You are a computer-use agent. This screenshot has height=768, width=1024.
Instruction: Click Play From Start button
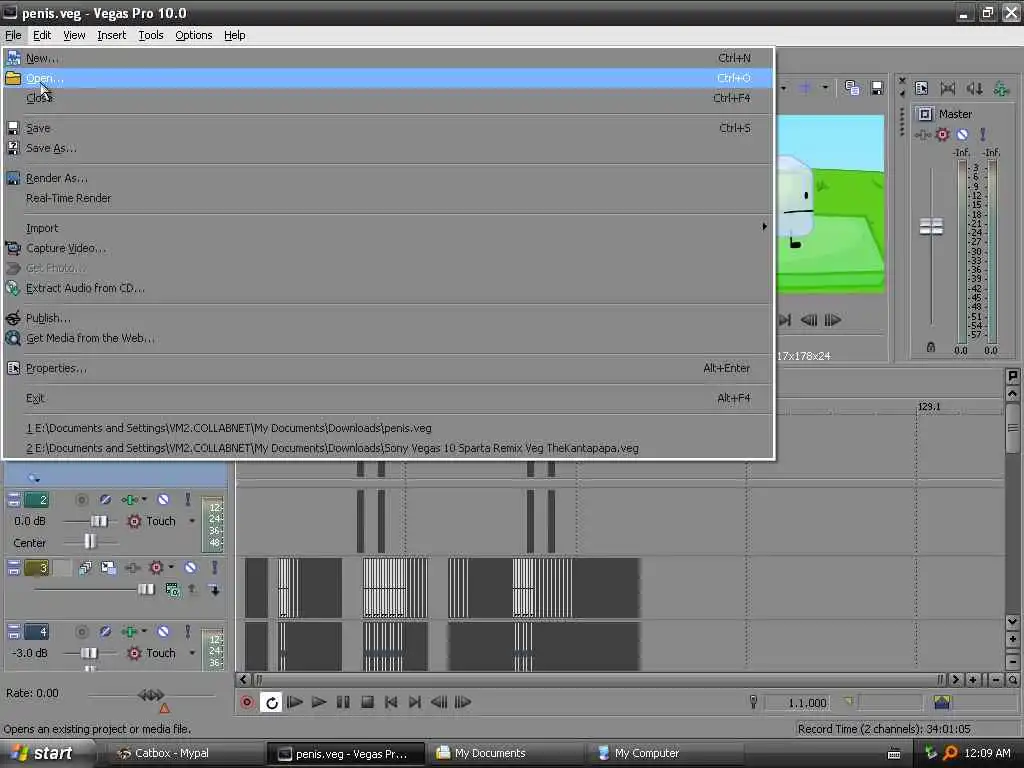click(295, 703)
